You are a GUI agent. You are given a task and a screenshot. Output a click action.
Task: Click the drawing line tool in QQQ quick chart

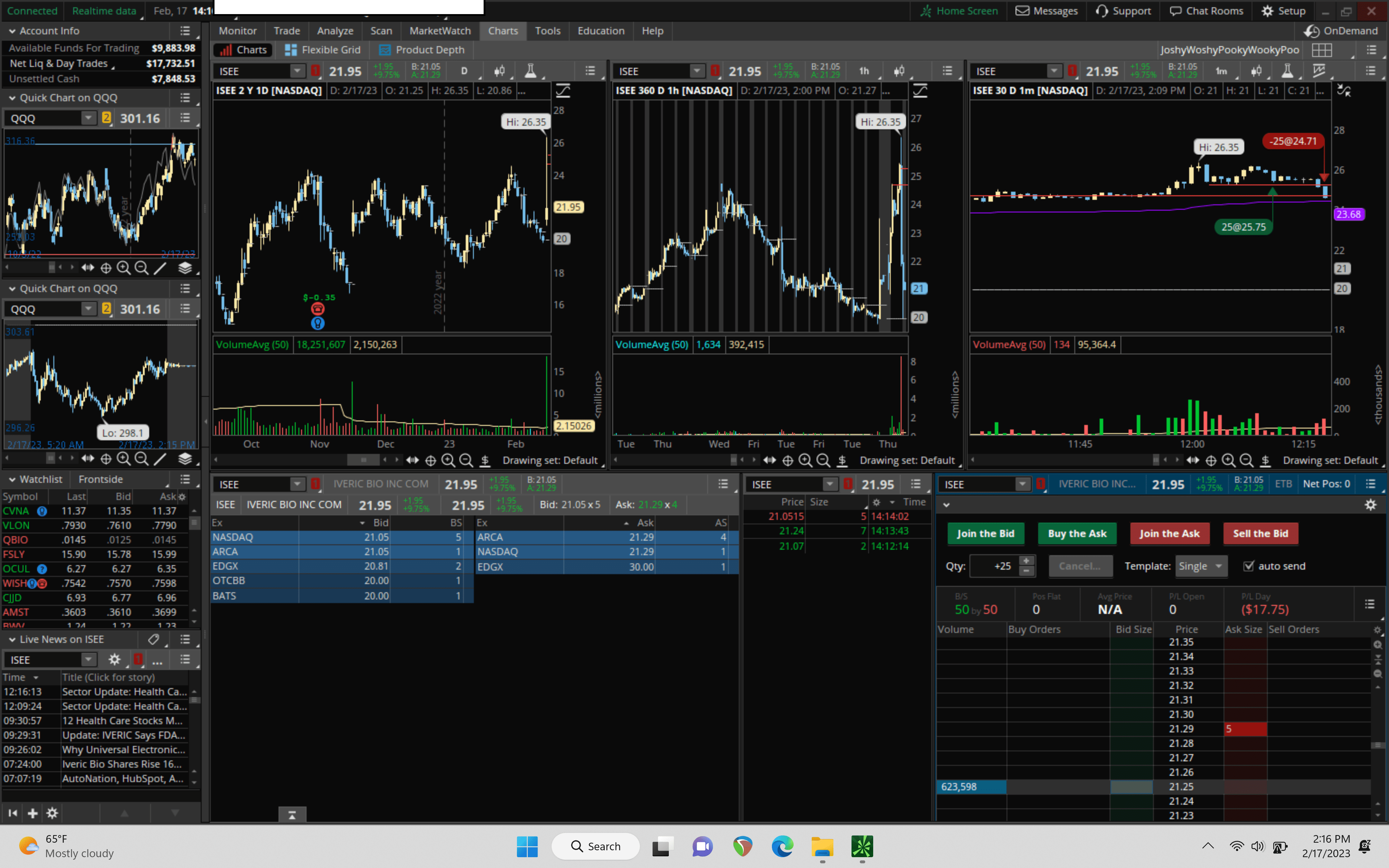tap(160, 268)
